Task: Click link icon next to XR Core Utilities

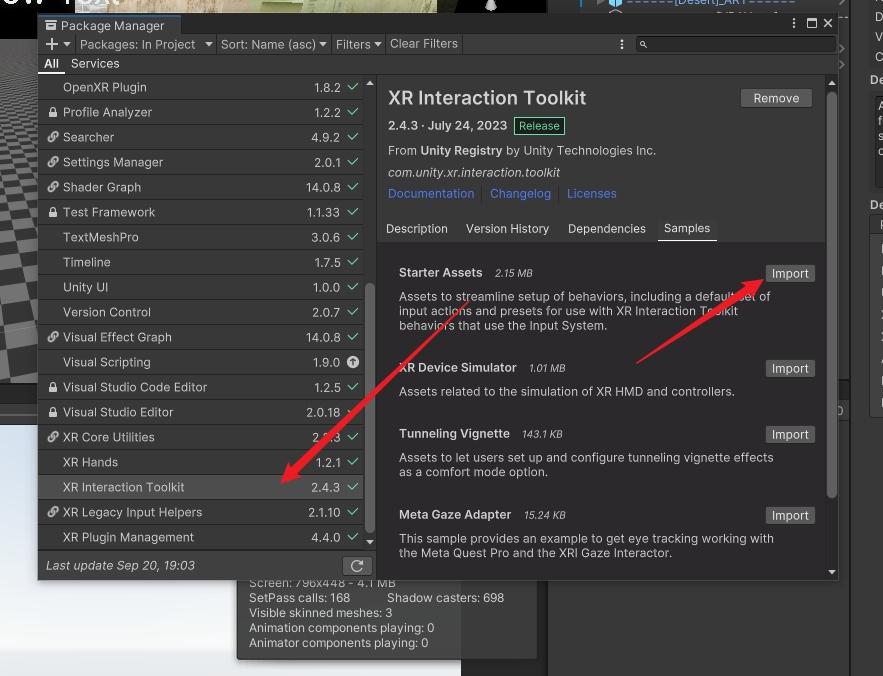Action: pyautogui.click(x=52, y=437)
